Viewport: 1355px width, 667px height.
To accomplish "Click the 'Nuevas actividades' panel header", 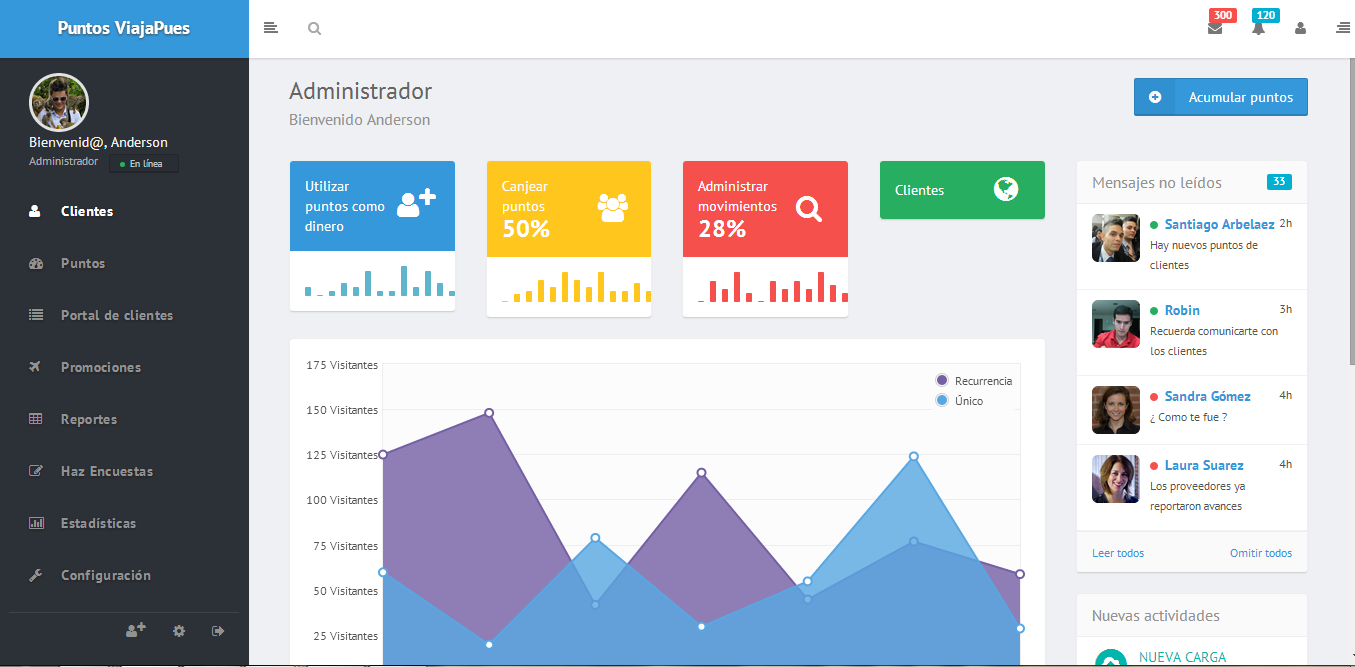I will (x=1192, y=615).
